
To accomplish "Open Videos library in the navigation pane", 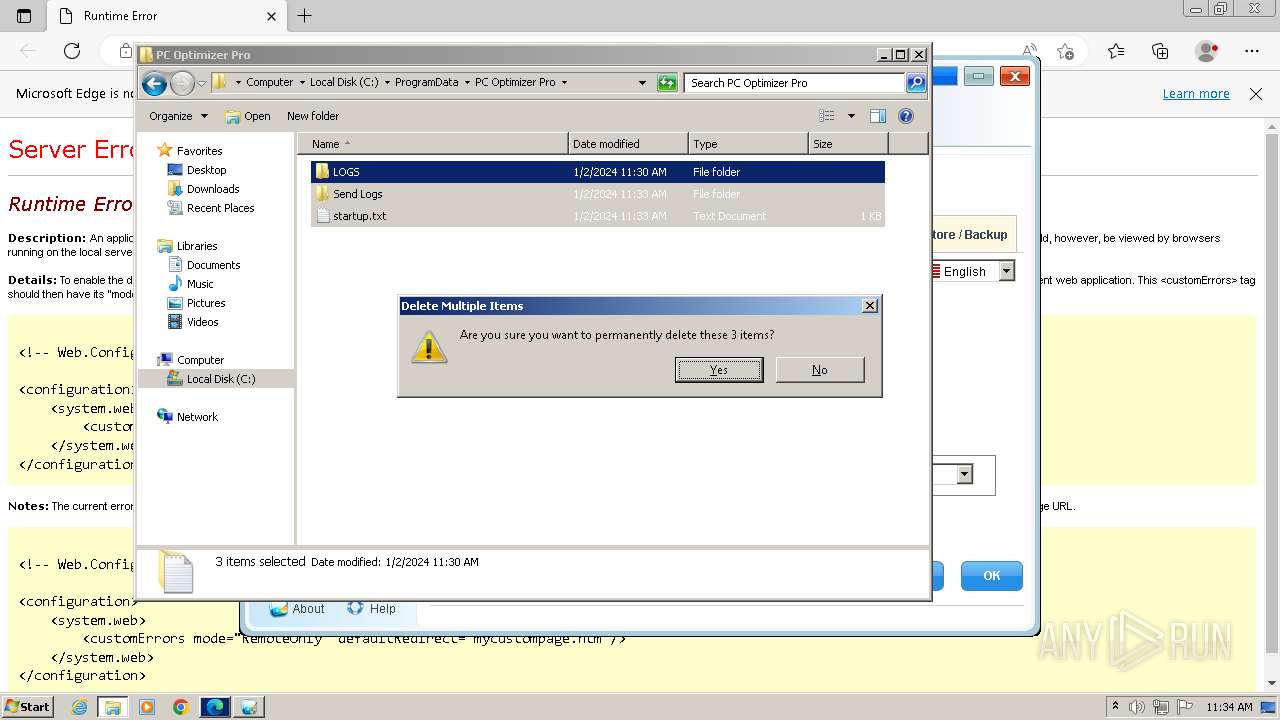I will click(193, 322).
